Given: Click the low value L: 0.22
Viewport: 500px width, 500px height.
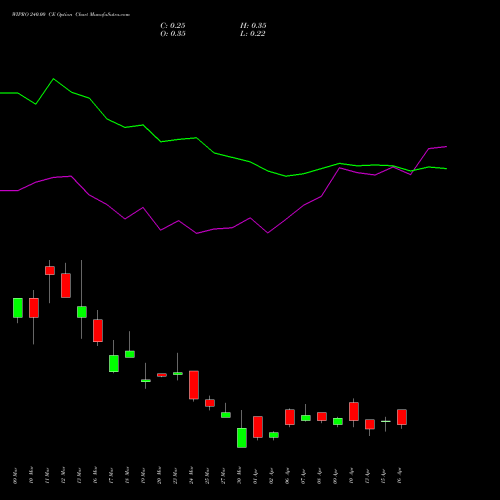Looking at the screenshot, I should pyautogui.click(x=252, y=34).
